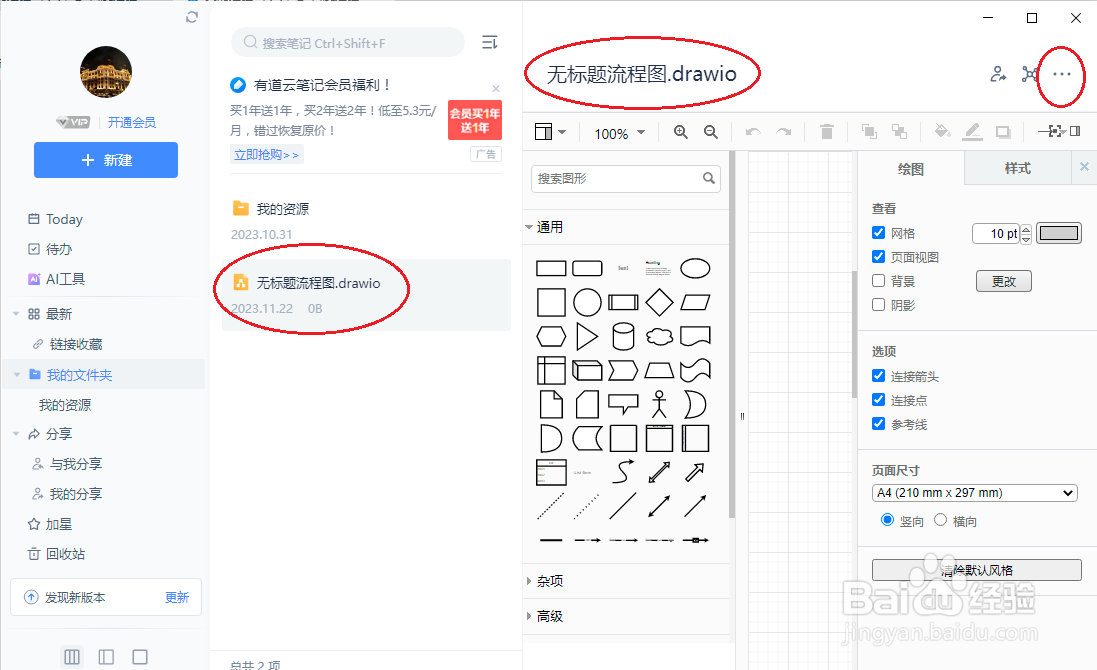Open the 100% zoom dropdown
The height and width of the screenshot is (670, 1097).
(x=619, y=133)
